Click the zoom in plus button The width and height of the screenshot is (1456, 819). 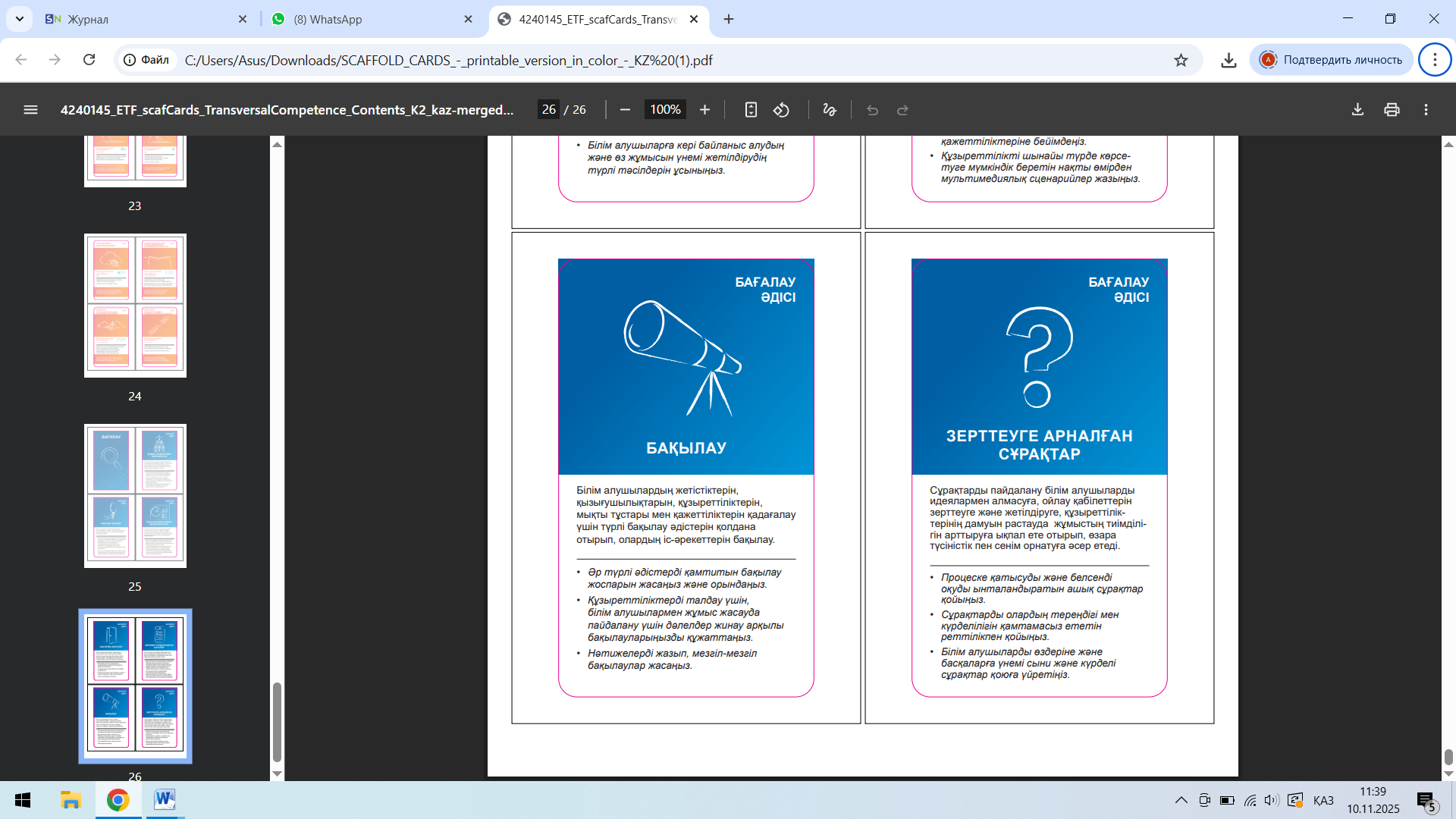click(x=704, y=110)
